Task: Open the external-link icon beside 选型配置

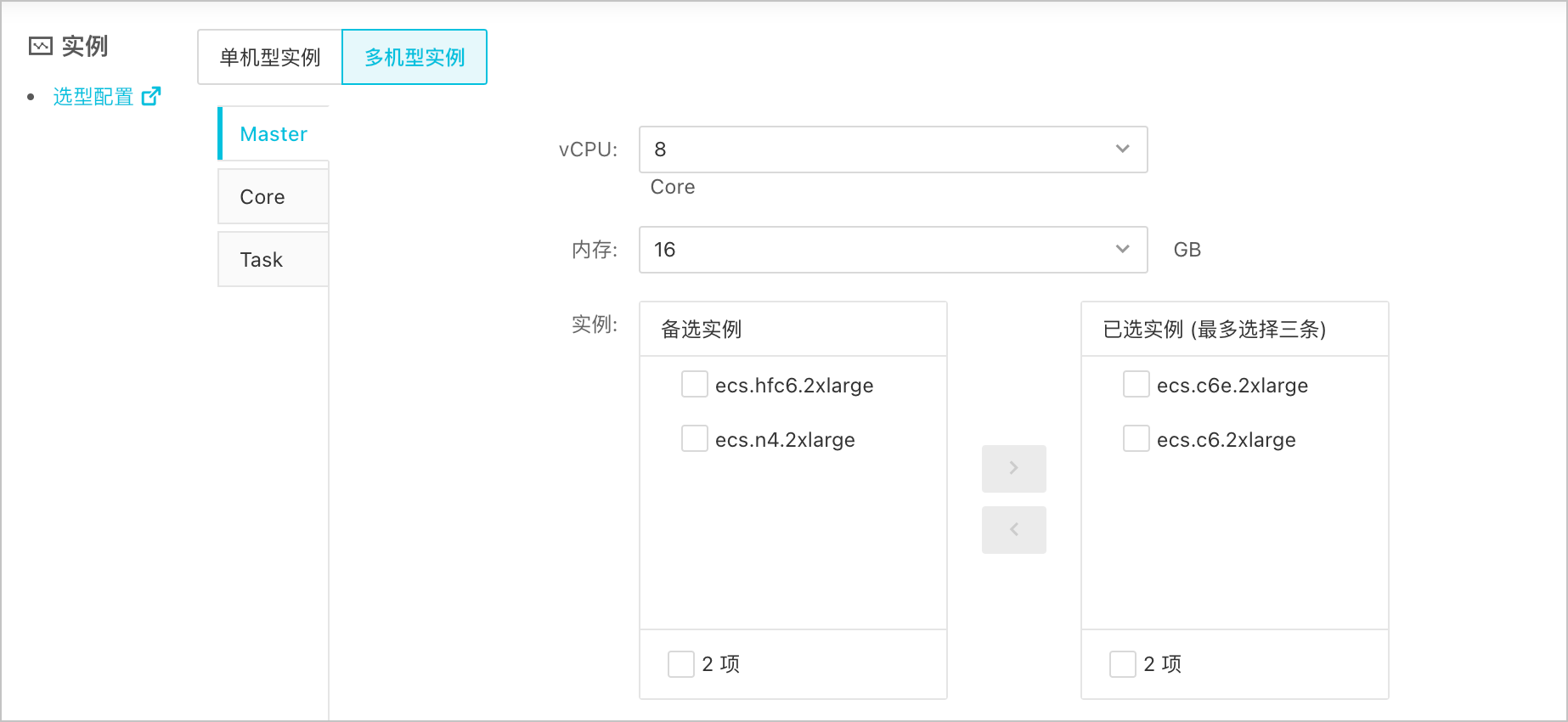Action: [x=151, y=96]
